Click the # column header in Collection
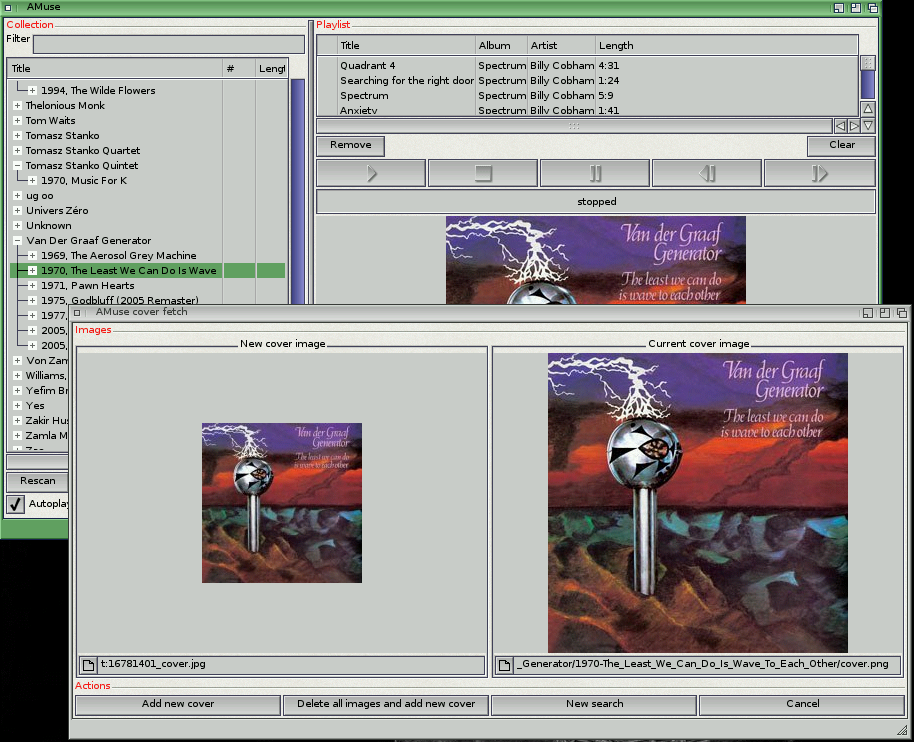The height and width of the screenshot is (742, 914). [239, 68]
